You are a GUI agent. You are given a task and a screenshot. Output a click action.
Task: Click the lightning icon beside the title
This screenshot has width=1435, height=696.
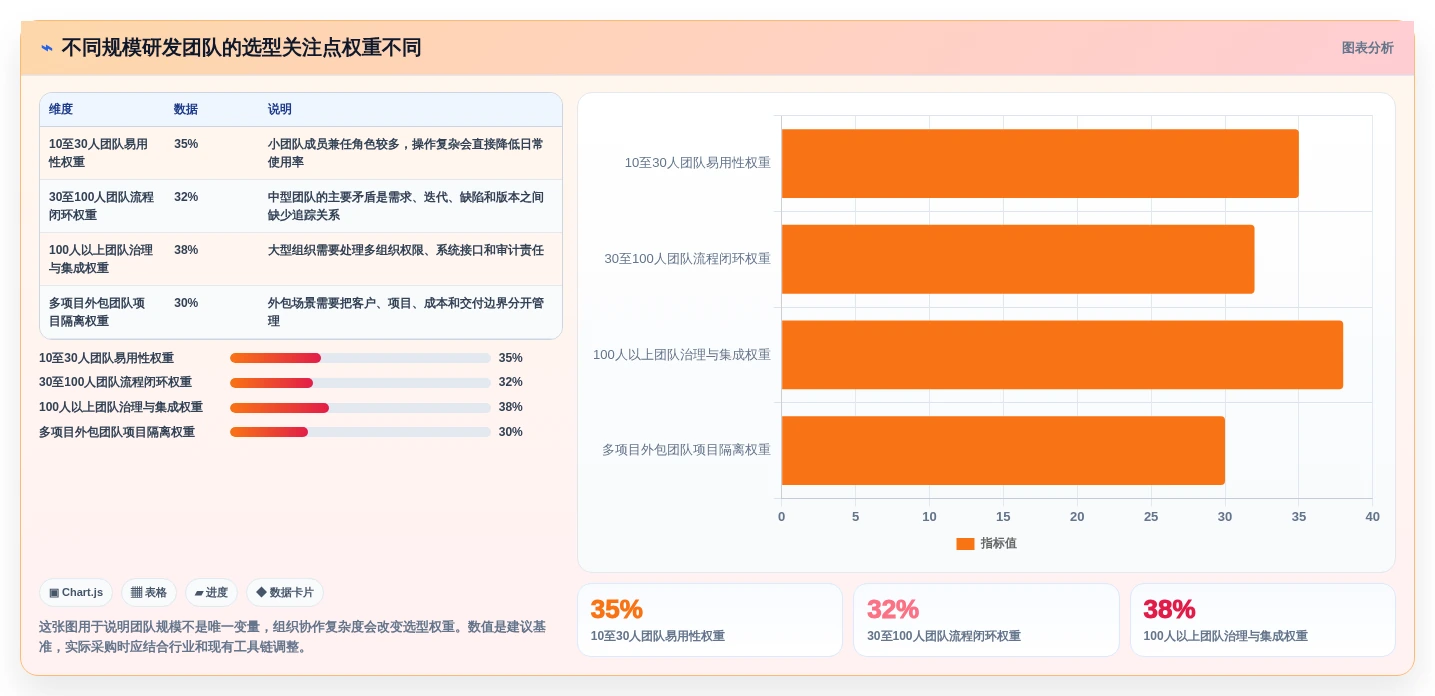pyautogui.click(x=47, y=48)
